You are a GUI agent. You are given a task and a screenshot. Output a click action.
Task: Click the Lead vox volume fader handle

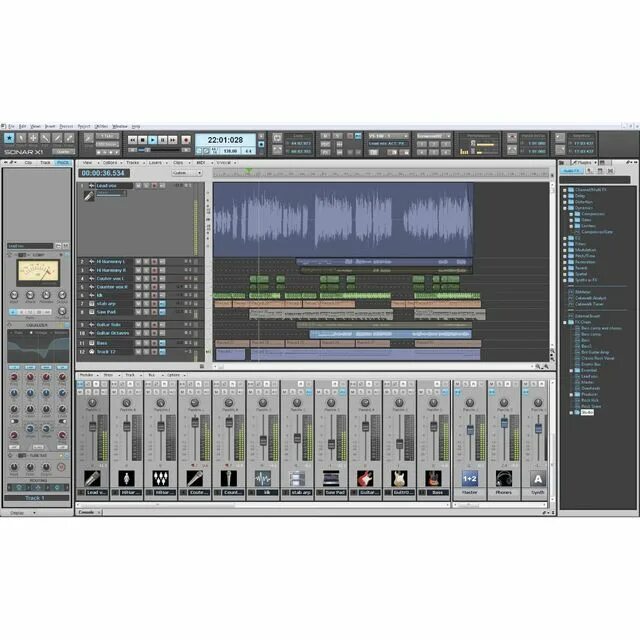[x=93, y=427]
